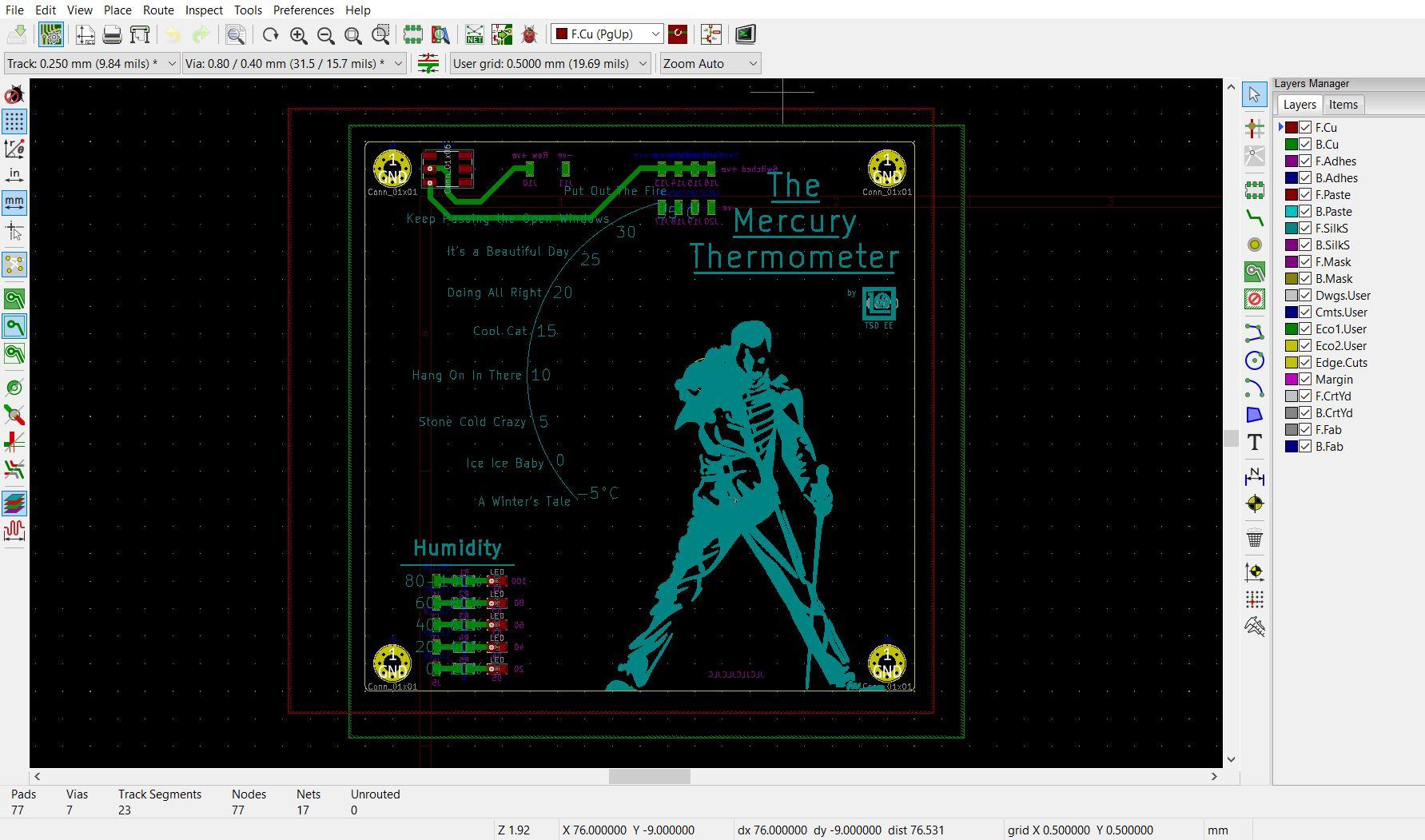The width and height of the screenshot is (1425, 840).
Task: Open the User grid size dropdown
Action: tap(550, 63)
